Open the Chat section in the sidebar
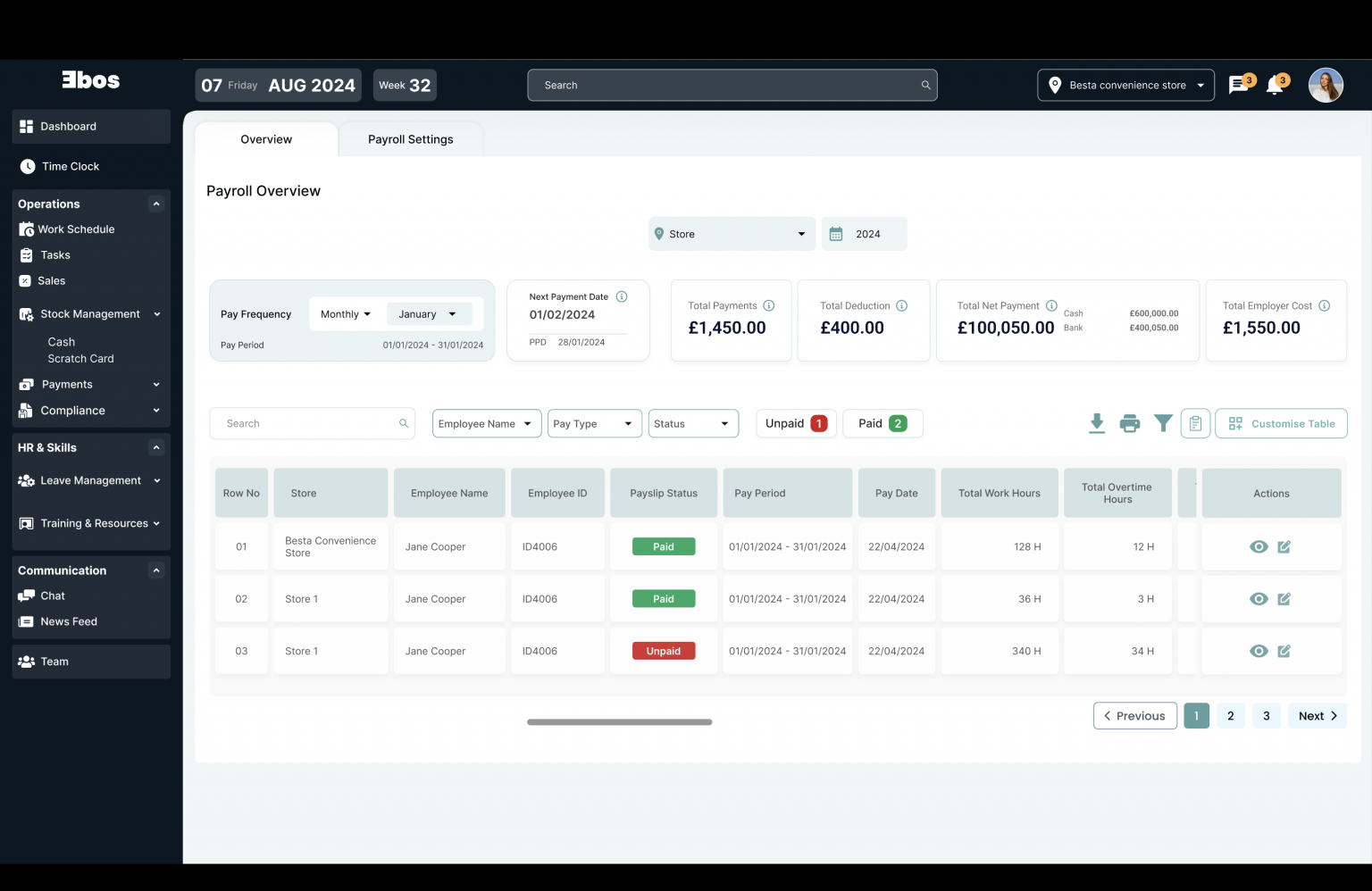Screen dimensions: 1372x891 click(x=52, y=595)
